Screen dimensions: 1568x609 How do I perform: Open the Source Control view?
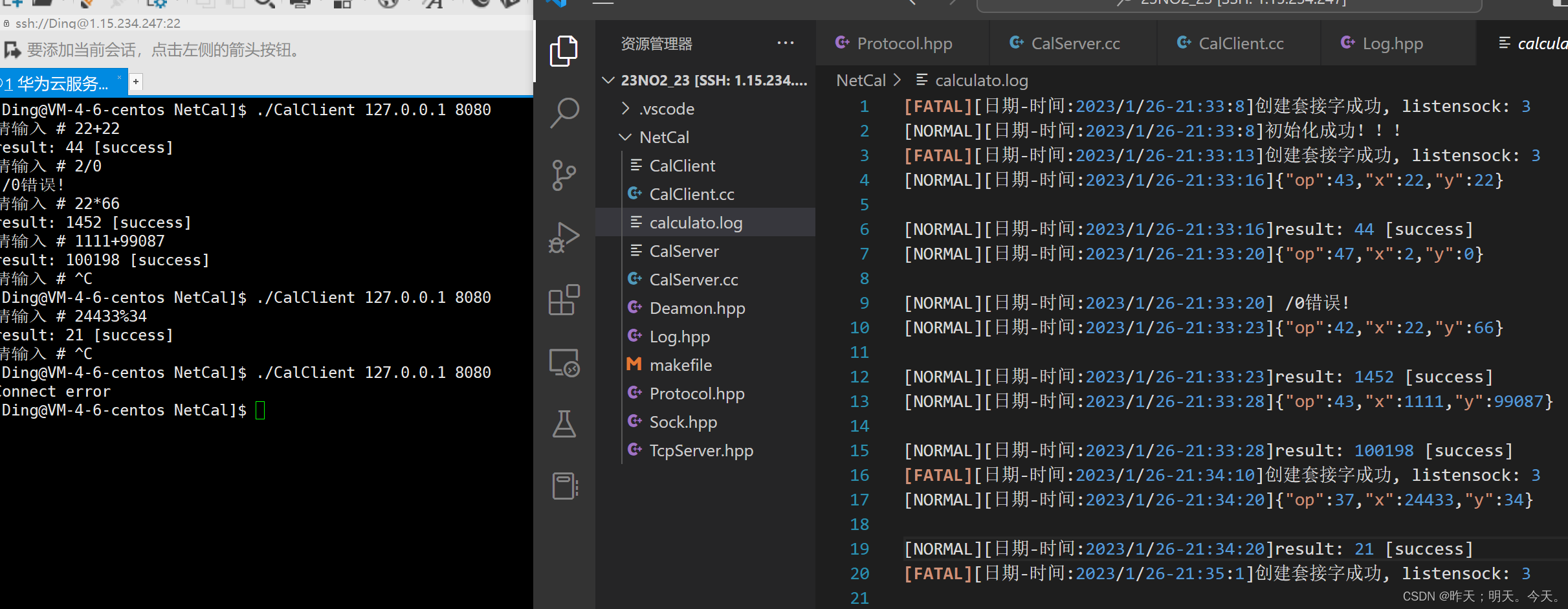click(564, 175)
